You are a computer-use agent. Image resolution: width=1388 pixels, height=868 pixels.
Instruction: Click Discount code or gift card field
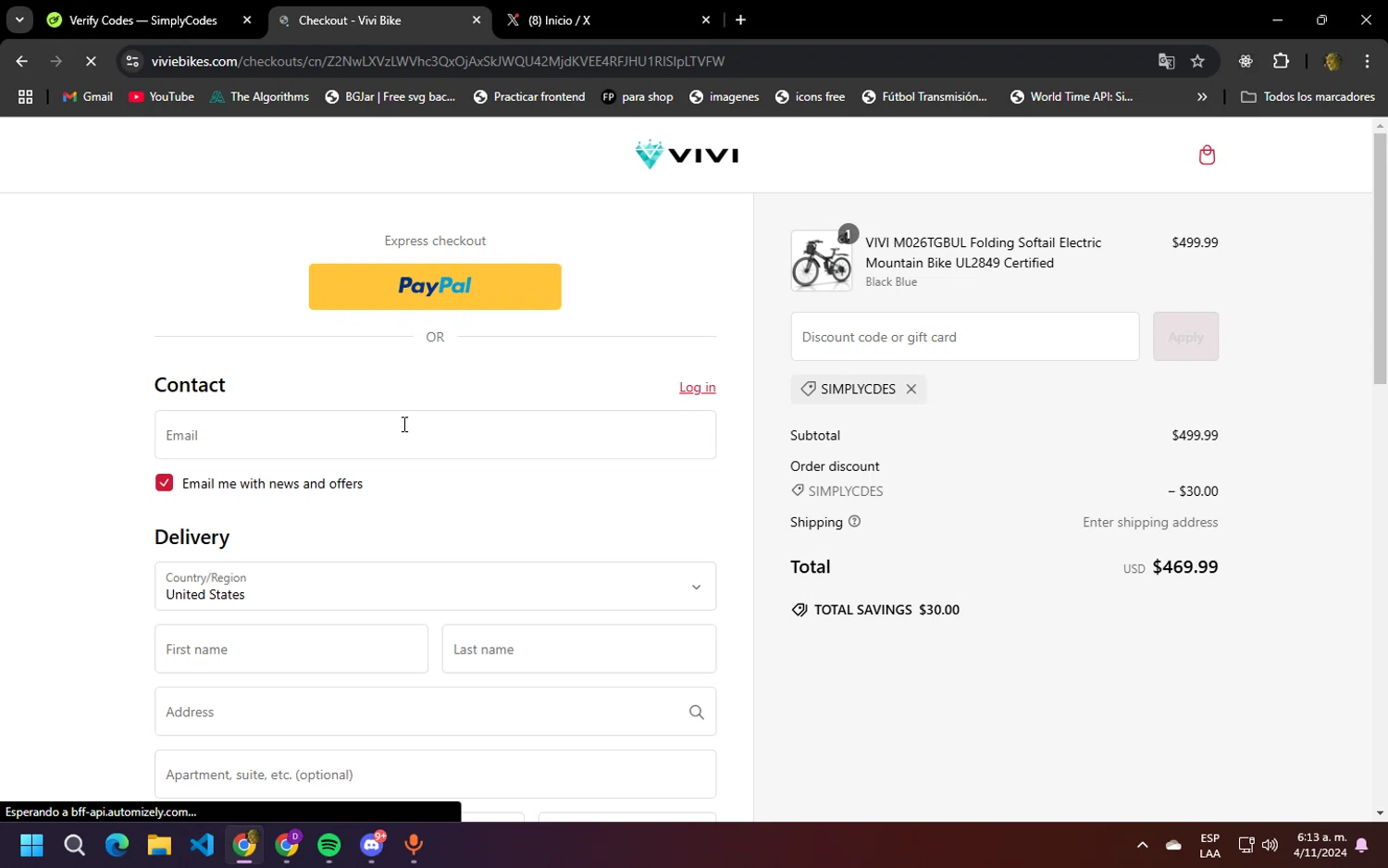coord(965,337)
